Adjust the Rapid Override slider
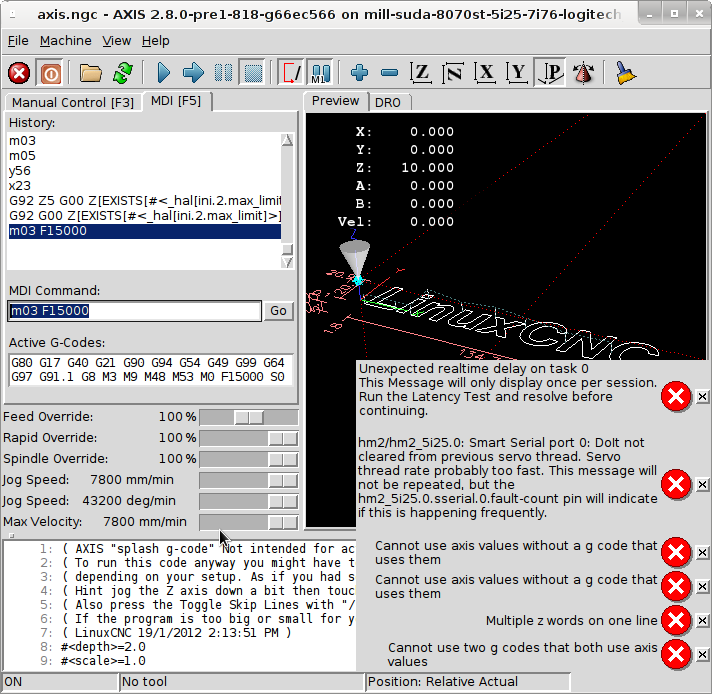The width and height of the screenshot is (712, 694). click(249, 438)
